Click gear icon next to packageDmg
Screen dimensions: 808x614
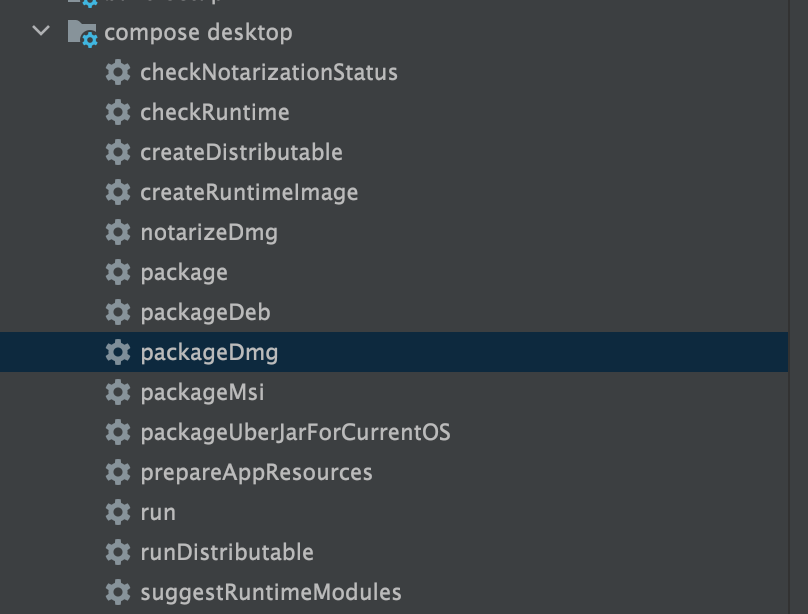point(118,352)
